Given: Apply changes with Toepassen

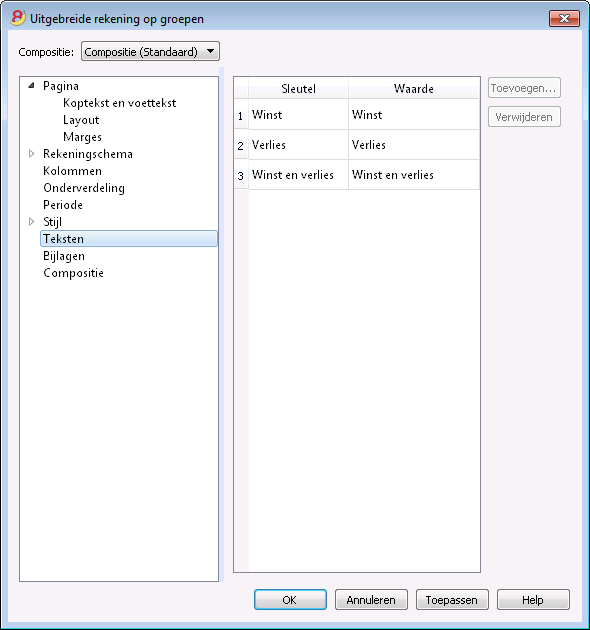Looking at the screenshot, I should click(x=452, y=599).
